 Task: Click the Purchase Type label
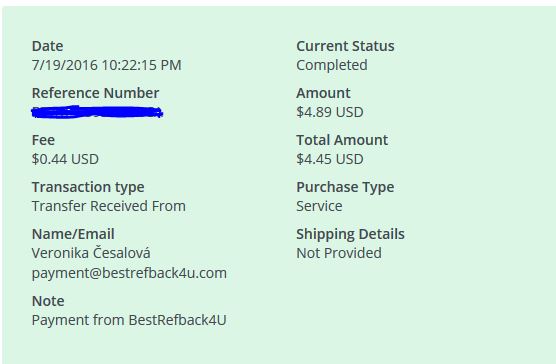pyautogui.click(x=345, y=187)
